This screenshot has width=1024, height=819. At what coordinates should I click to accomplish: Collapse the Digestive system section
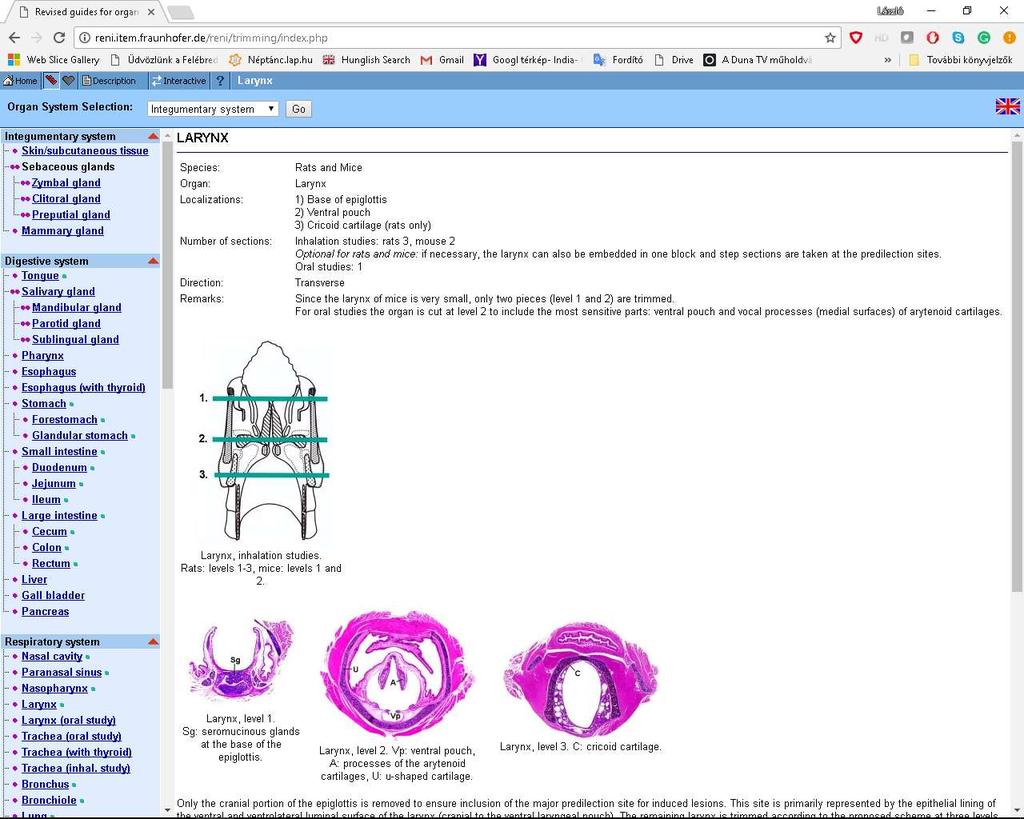point(153,261)
